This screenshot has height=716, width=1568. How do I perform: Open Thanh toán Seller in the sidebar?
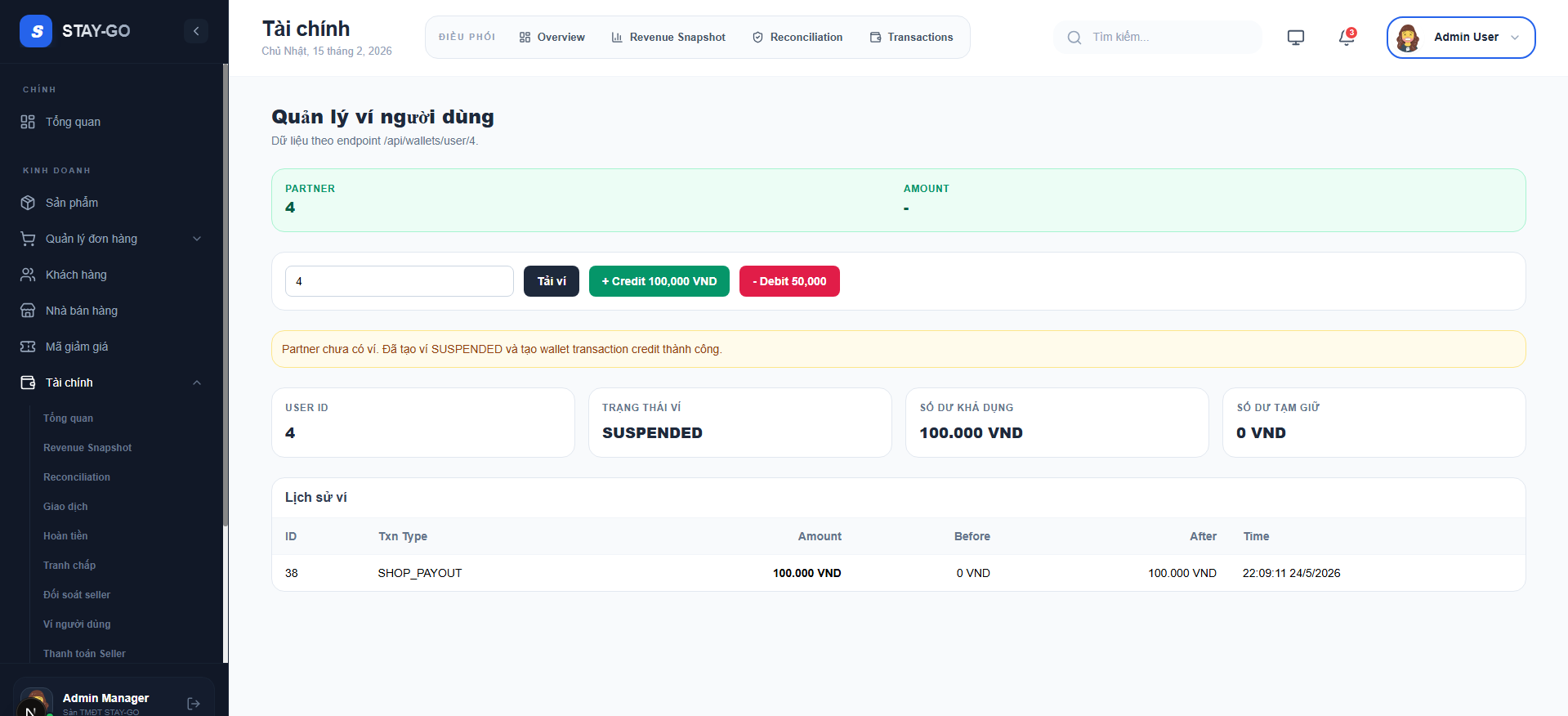(84, 654)
